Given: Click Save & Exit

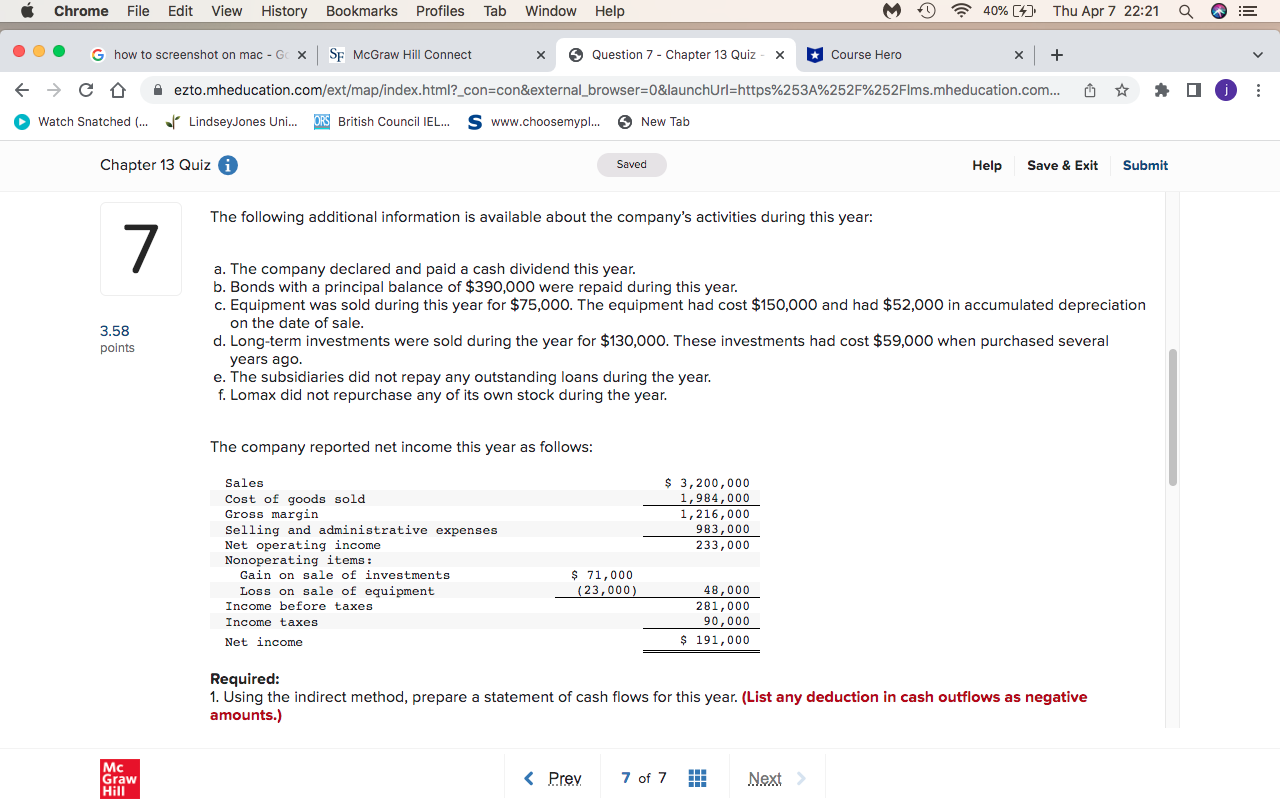Looking at the screenshot, I should coord(1062,165).
